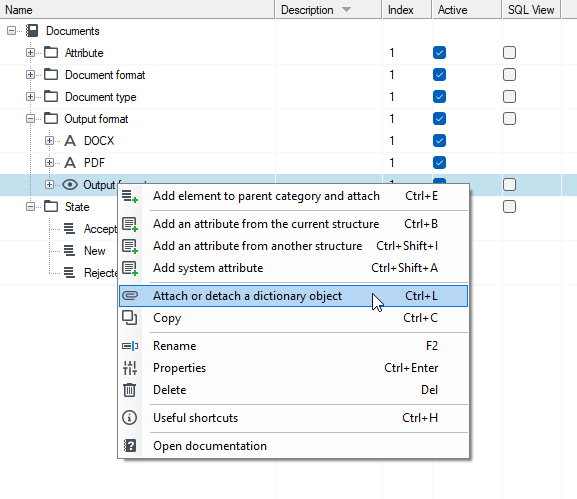Enable SQL View for Document format row
The image size is (577, 499).
tap(509, 75)
